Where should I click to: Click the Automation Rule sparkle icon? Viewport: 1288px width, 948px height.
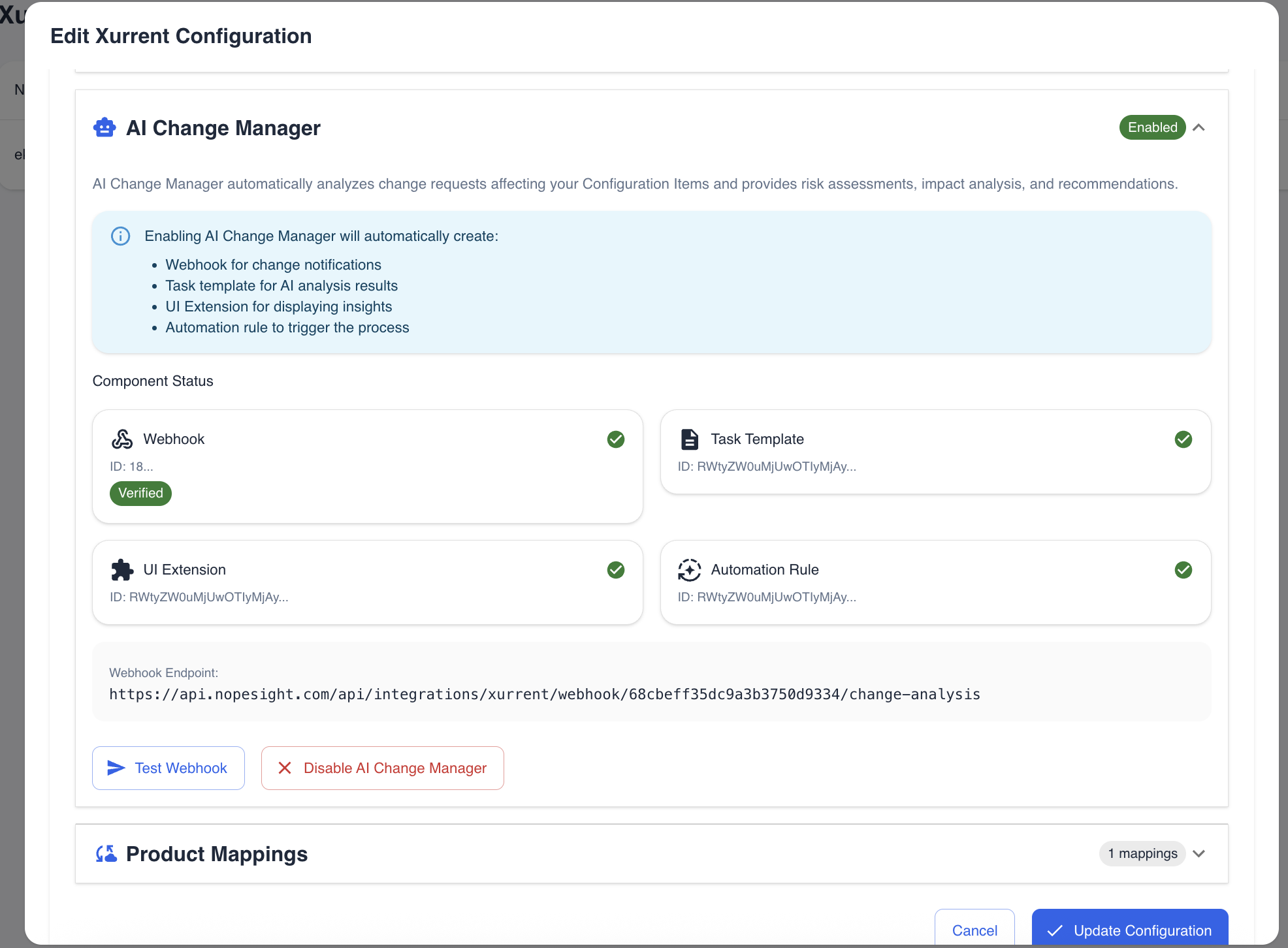[x=689, y=569]
